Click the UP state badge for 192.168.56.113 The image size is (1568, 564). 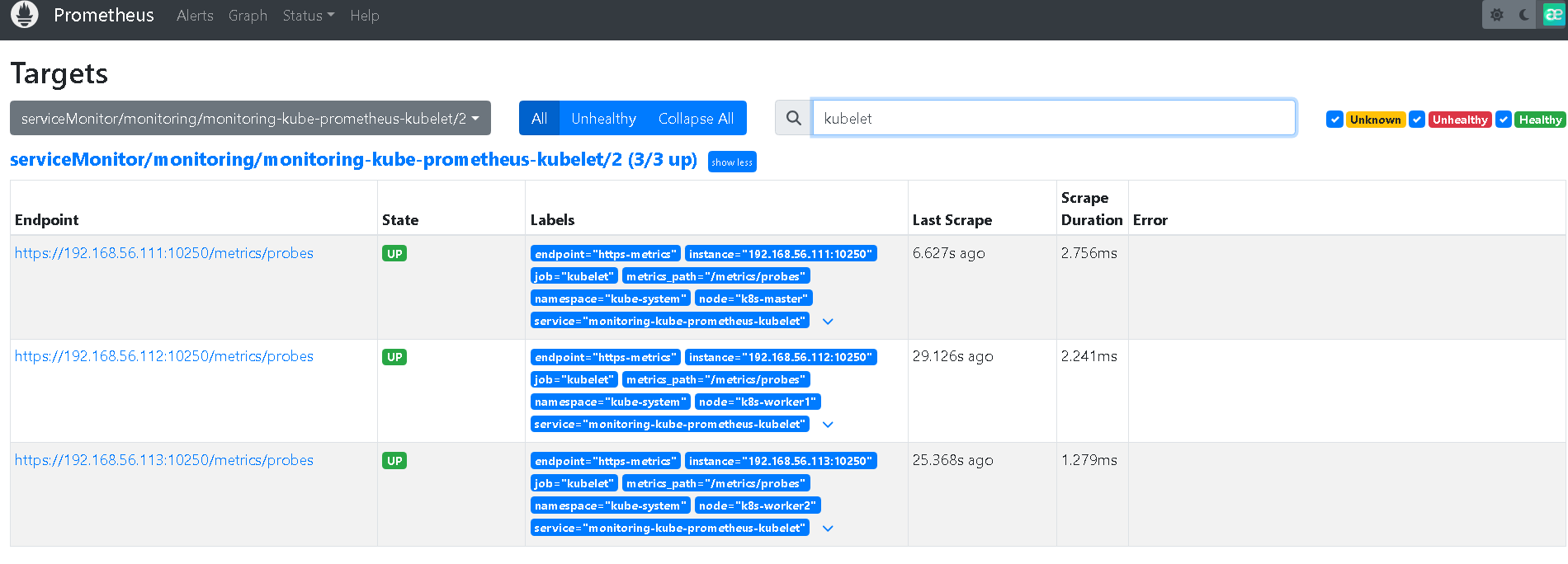pyautogui.click(x=394, y=461)
